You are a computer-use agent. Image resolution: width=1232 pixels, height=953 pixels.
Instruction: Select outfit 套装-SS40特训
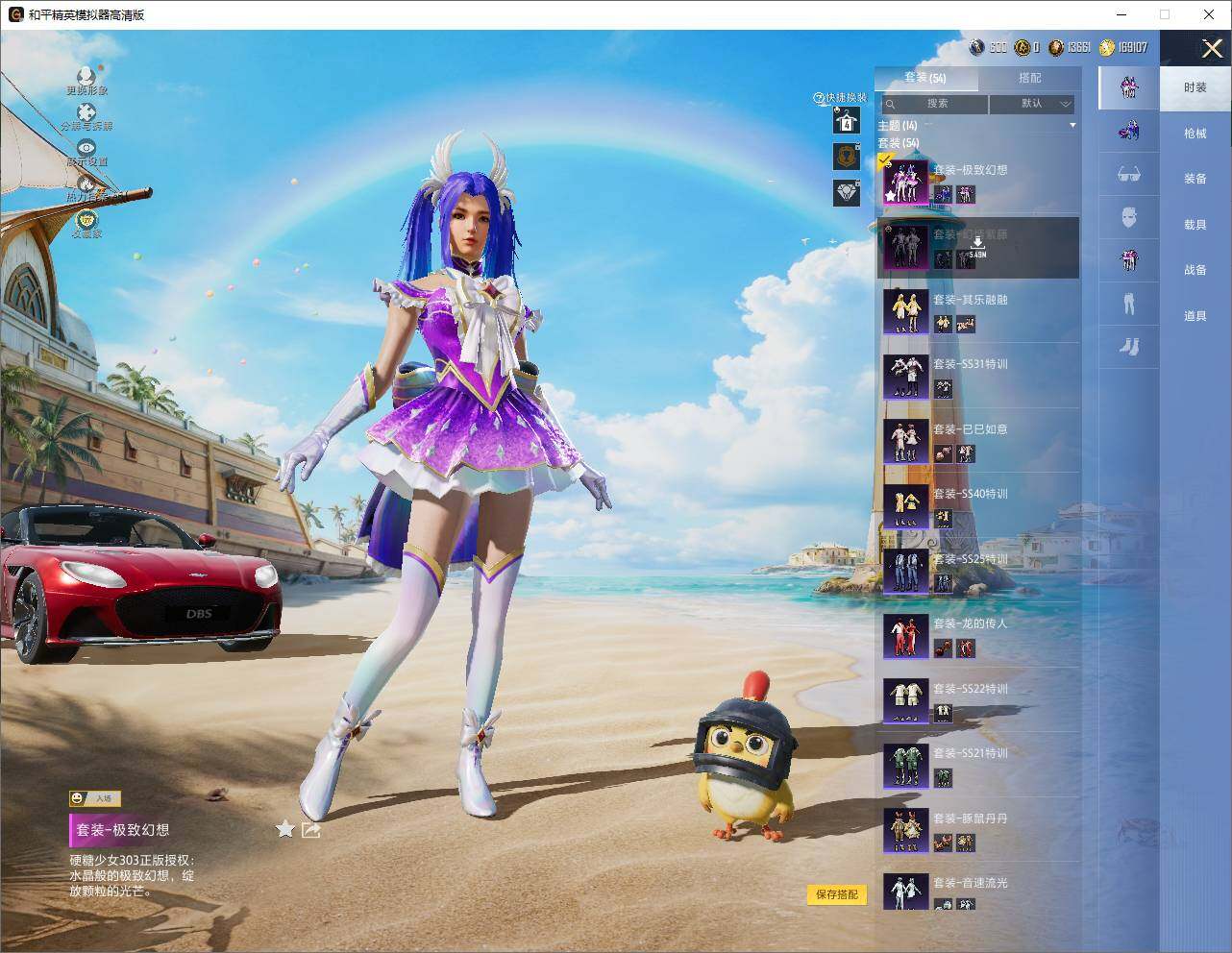[977, 506]
